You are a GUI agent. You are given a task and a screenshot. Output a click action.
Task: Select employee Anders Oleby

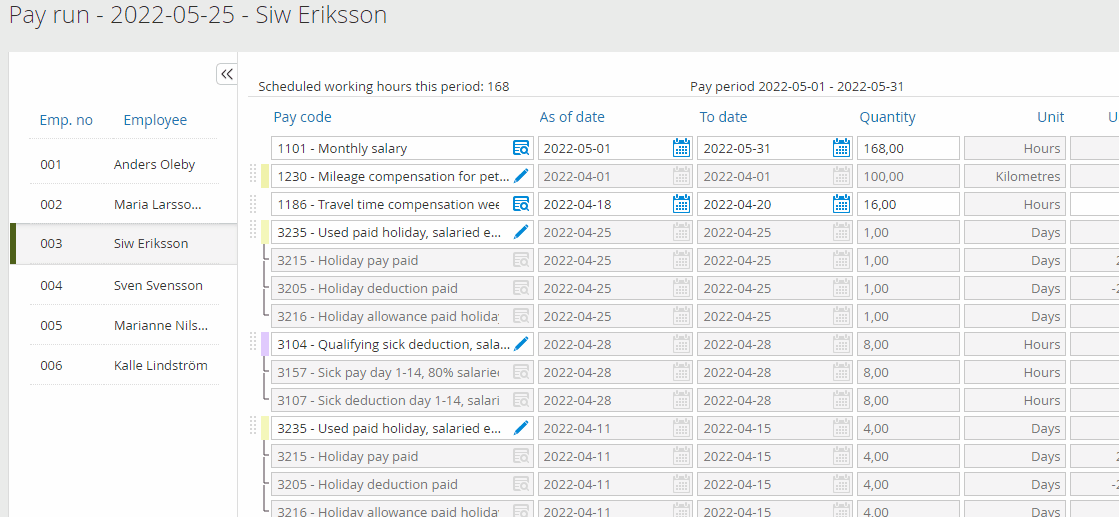[x=154, y=165]
